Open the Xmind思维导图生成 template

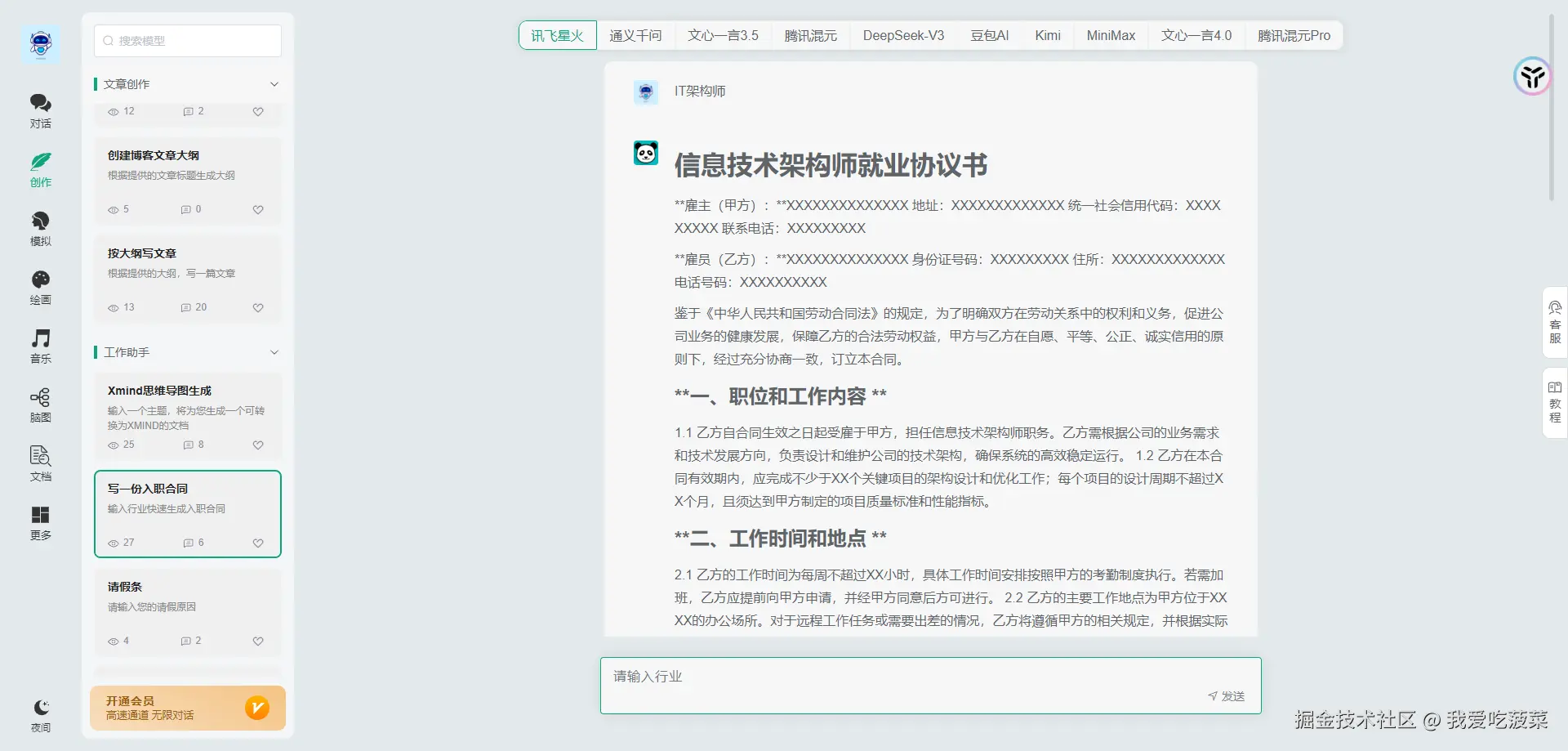pos(188,416)
